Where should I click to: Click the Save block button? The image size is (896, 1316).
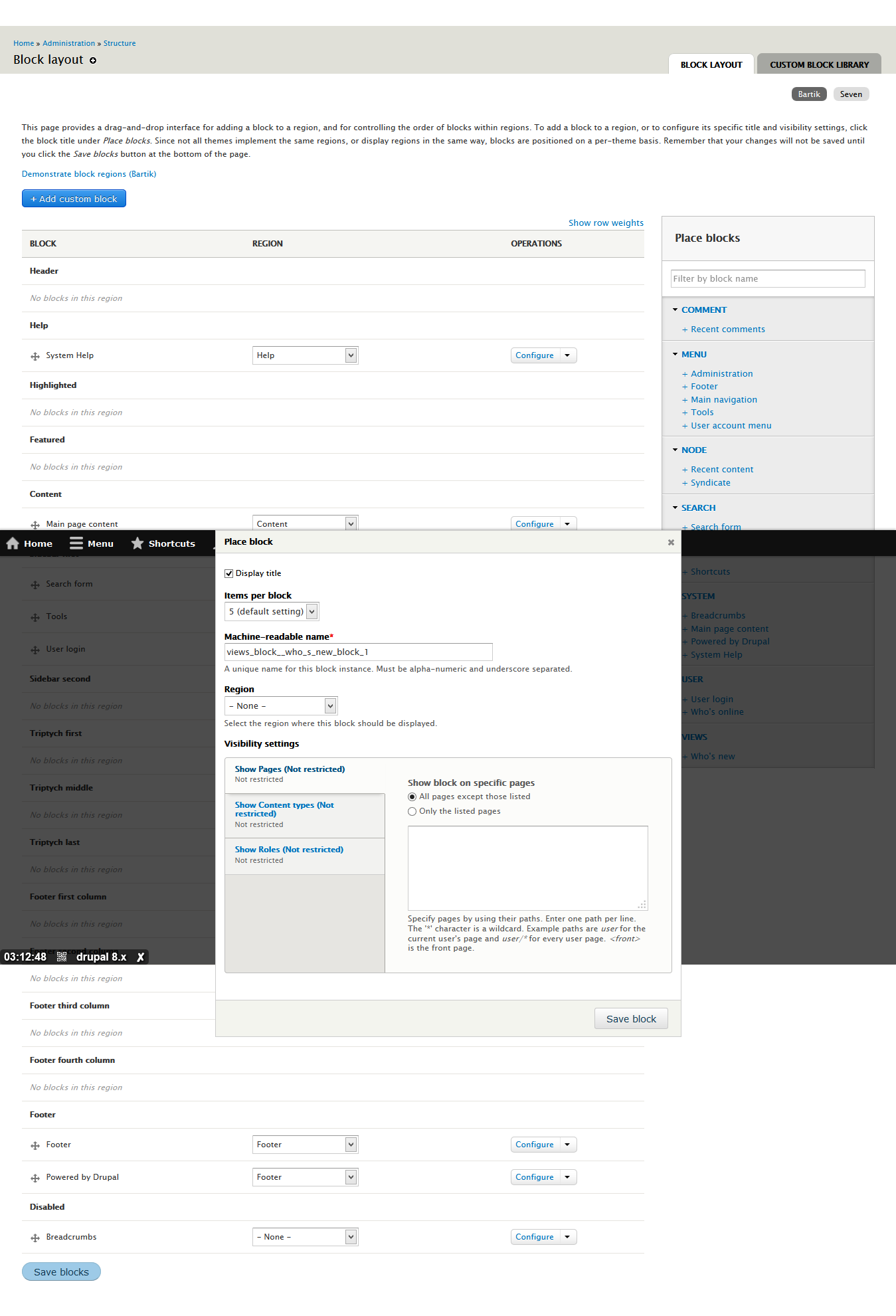tap(631, 1018)
